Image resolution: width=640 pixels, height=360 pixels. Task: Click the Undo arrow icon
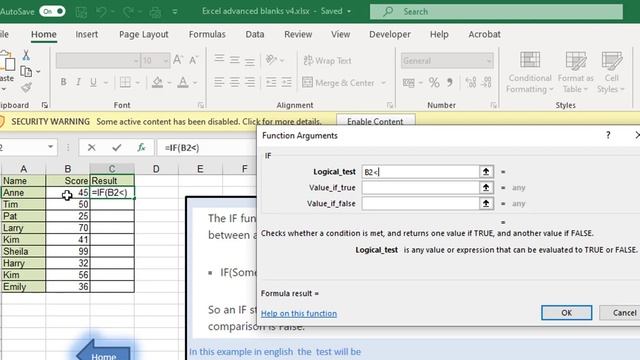click(101, 12)
